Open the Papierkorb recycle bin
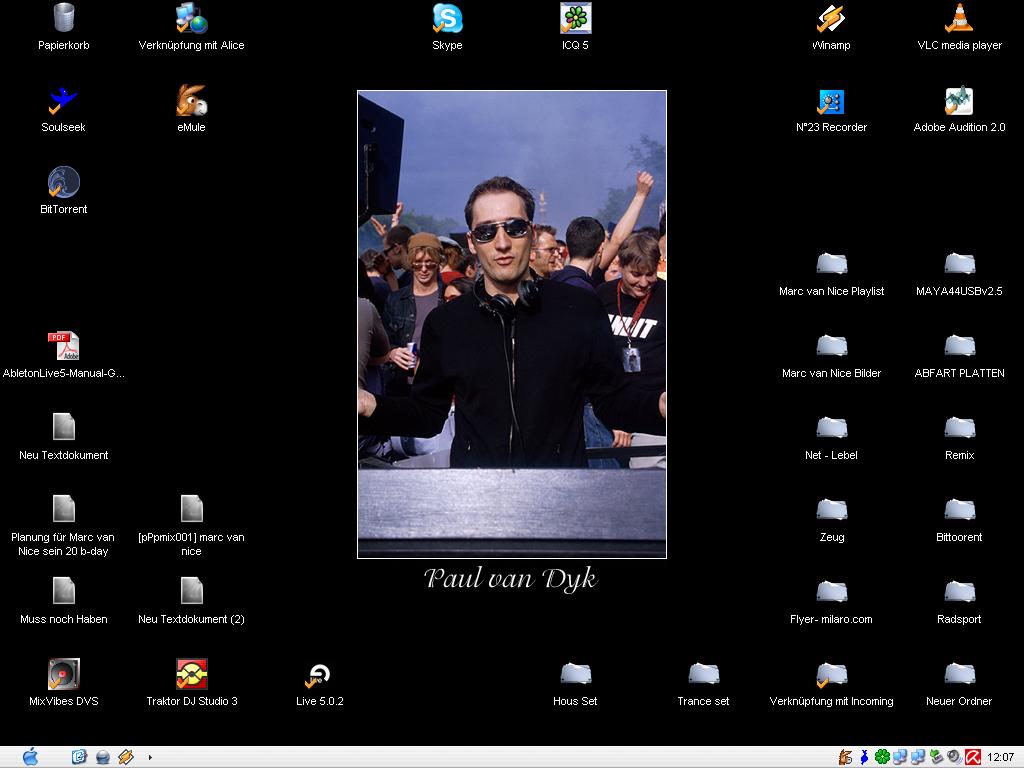The width and height of the screenshot is (1024, 768). [63, 19]
